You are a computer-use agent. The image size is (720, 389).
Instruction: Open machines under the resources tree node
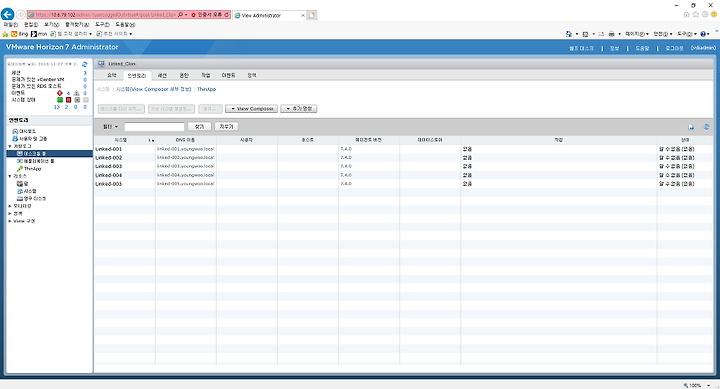(x=27, y=191)
